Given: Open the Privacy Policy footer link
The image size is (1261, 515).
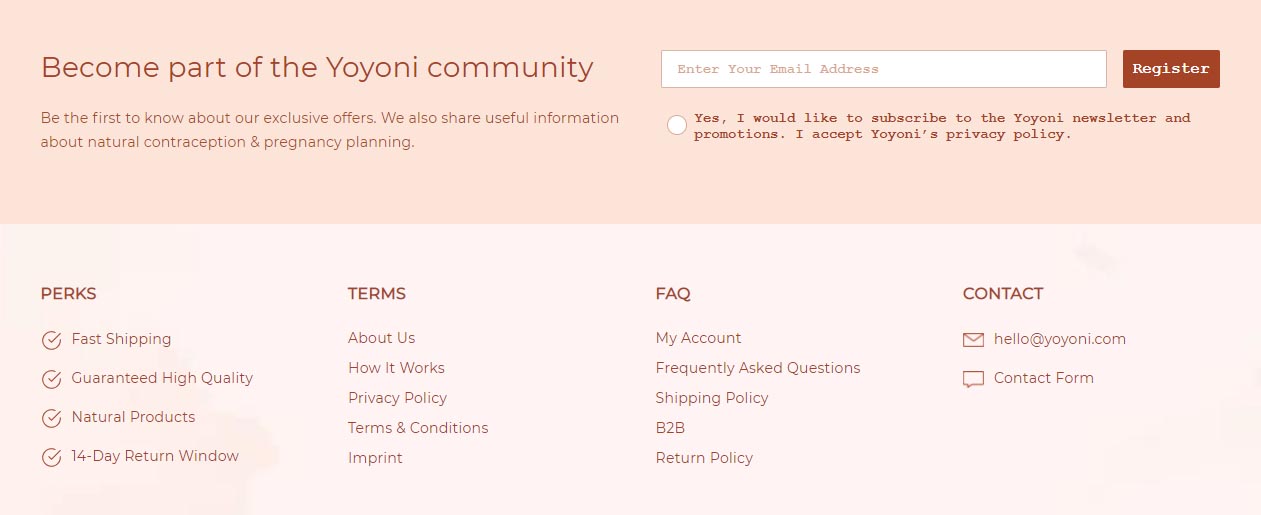Looking at the screenshot, I should [397, 398].
